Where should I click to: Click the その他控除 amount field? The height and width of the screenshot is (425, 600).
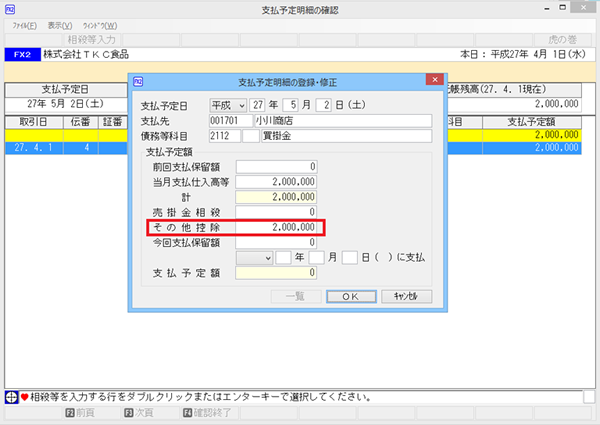(x=276, y=227)
